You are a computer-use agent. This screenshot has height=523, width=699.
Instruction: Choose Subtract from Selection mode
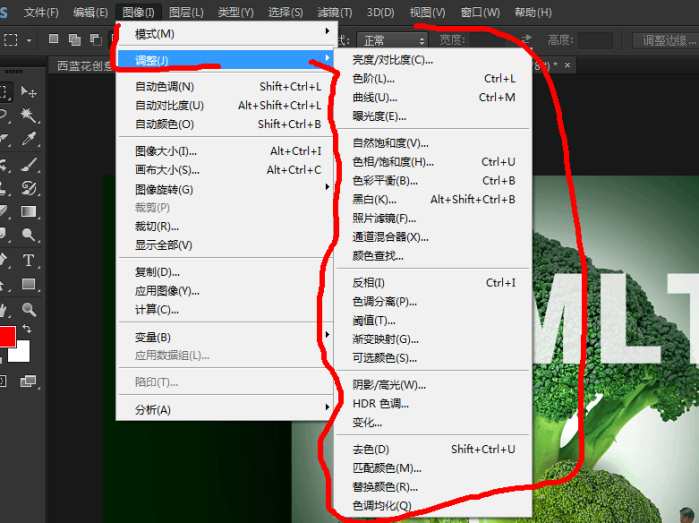(95, 40)
